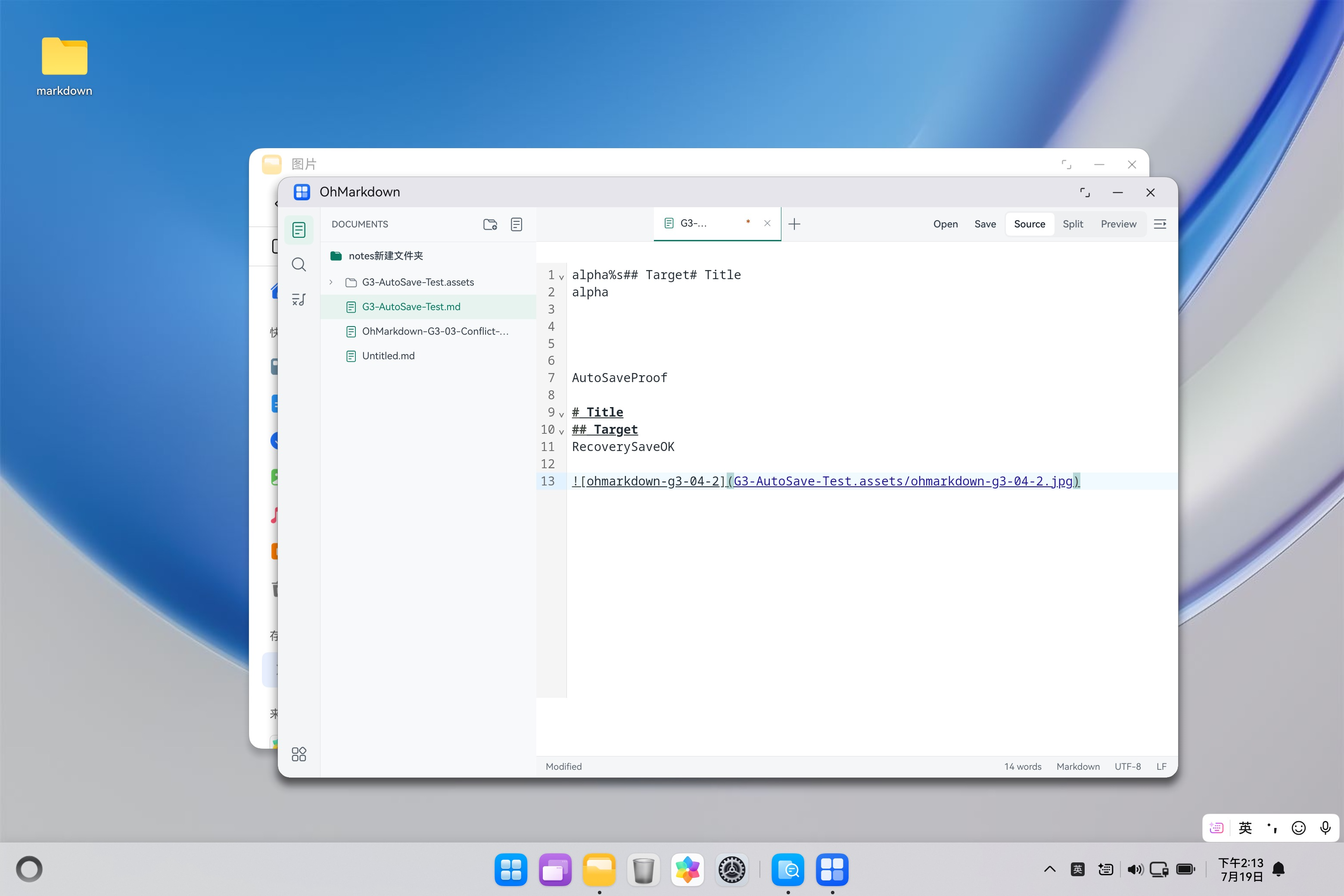Image resolution: width=1344 pixels, height=896 pixels.
Task: Click the OhMarkdown app logo in title bar
Action: pos(302,192)
